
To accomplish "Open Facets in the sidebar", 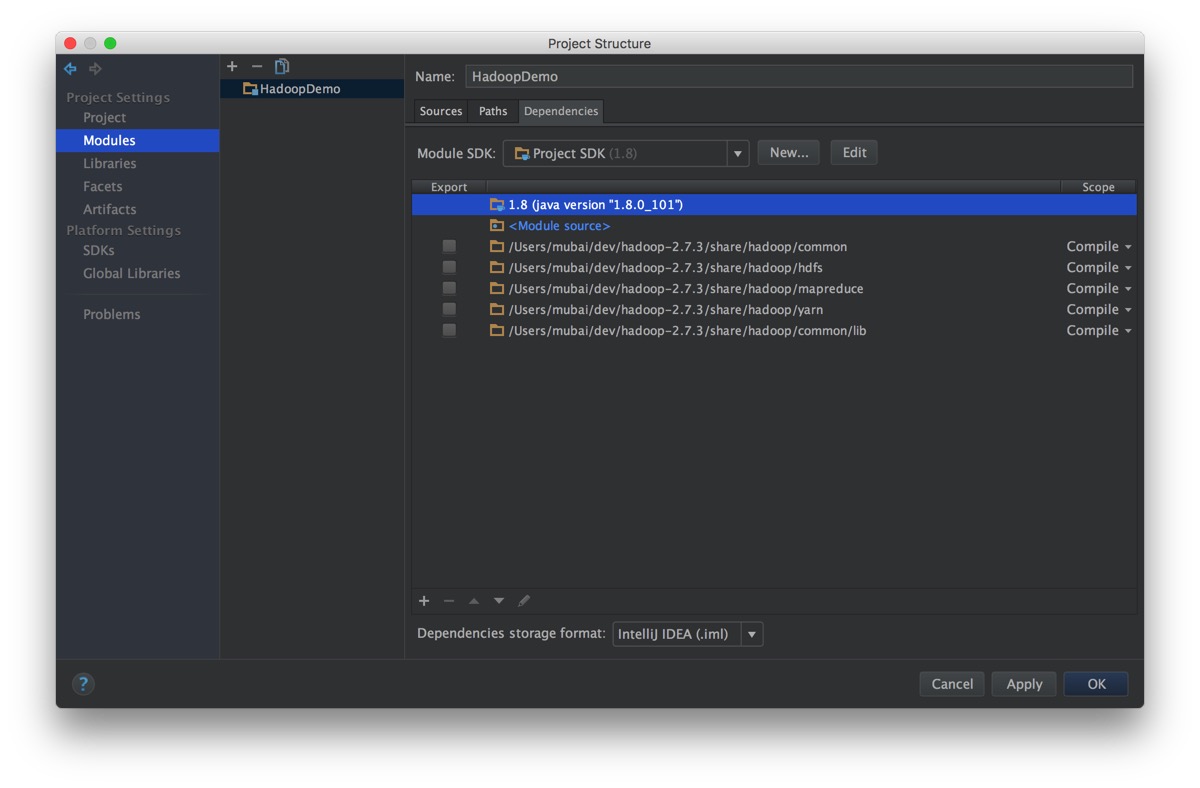I will [102, 187].
